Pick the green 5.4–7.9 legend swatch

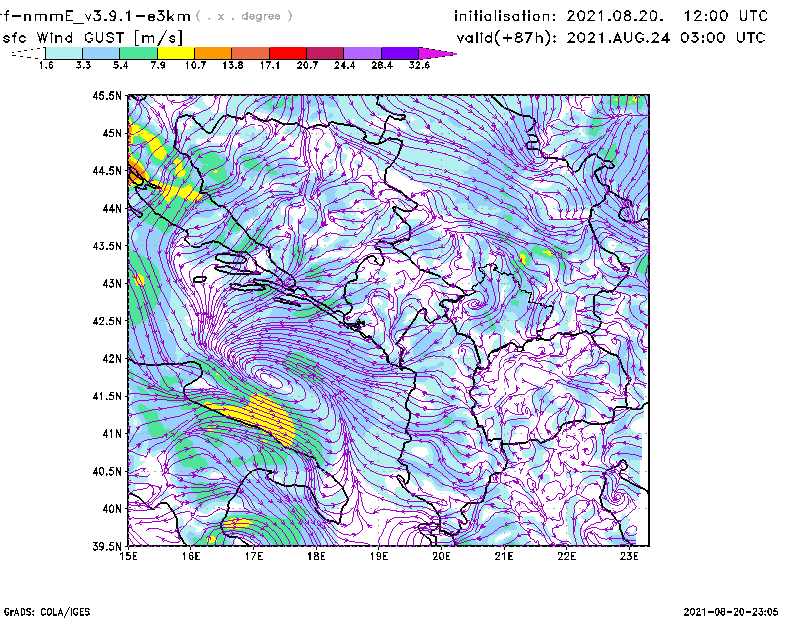coord(138,53)
